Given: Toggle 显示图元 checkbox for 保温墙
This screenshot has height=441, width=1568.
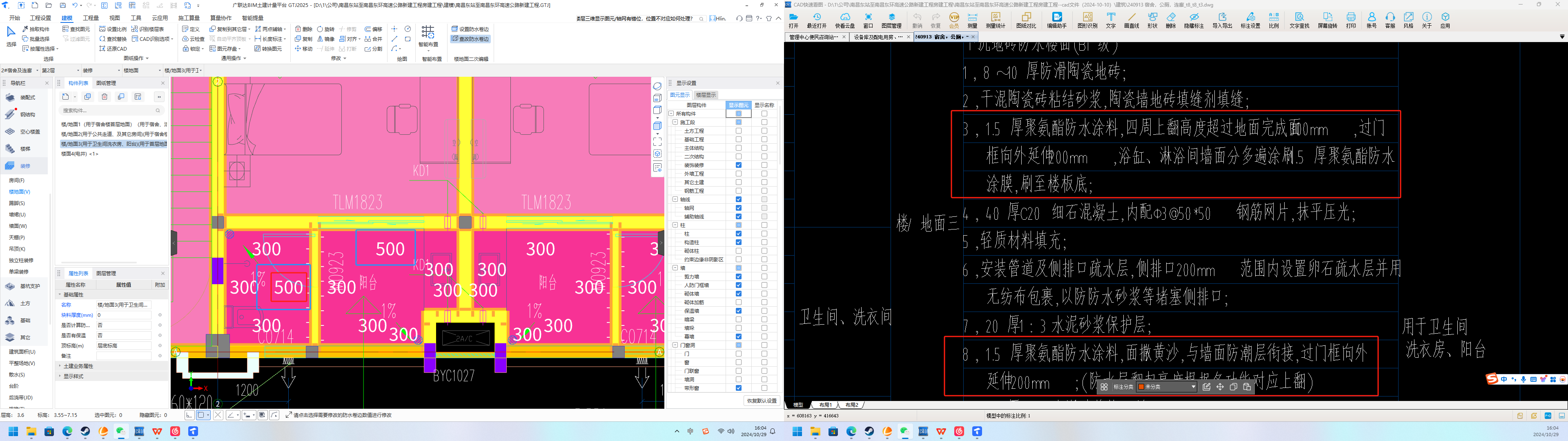Looking at the screenshot, I should click(x=738, y=311).
